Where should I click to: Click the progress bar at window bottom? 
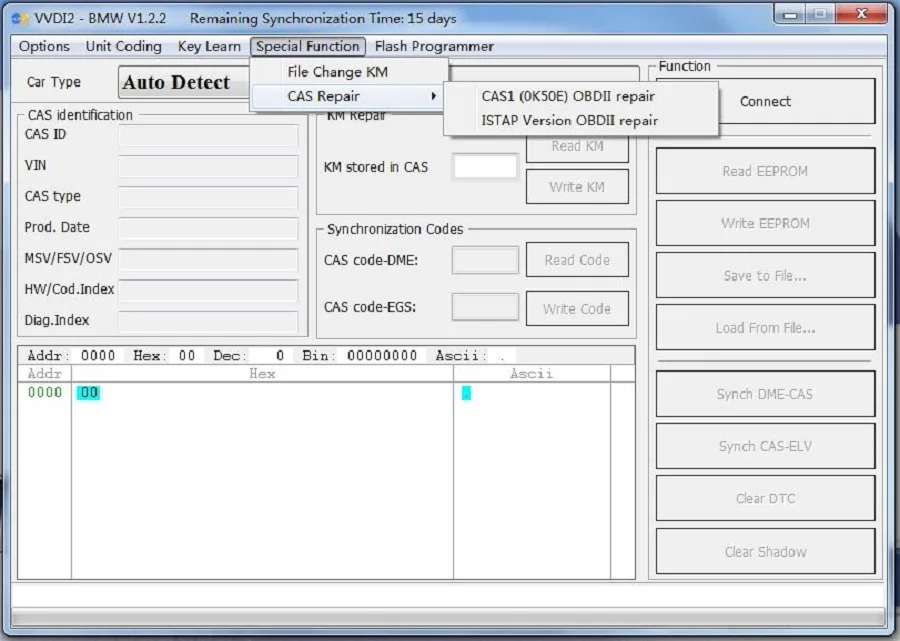(448, 617)
